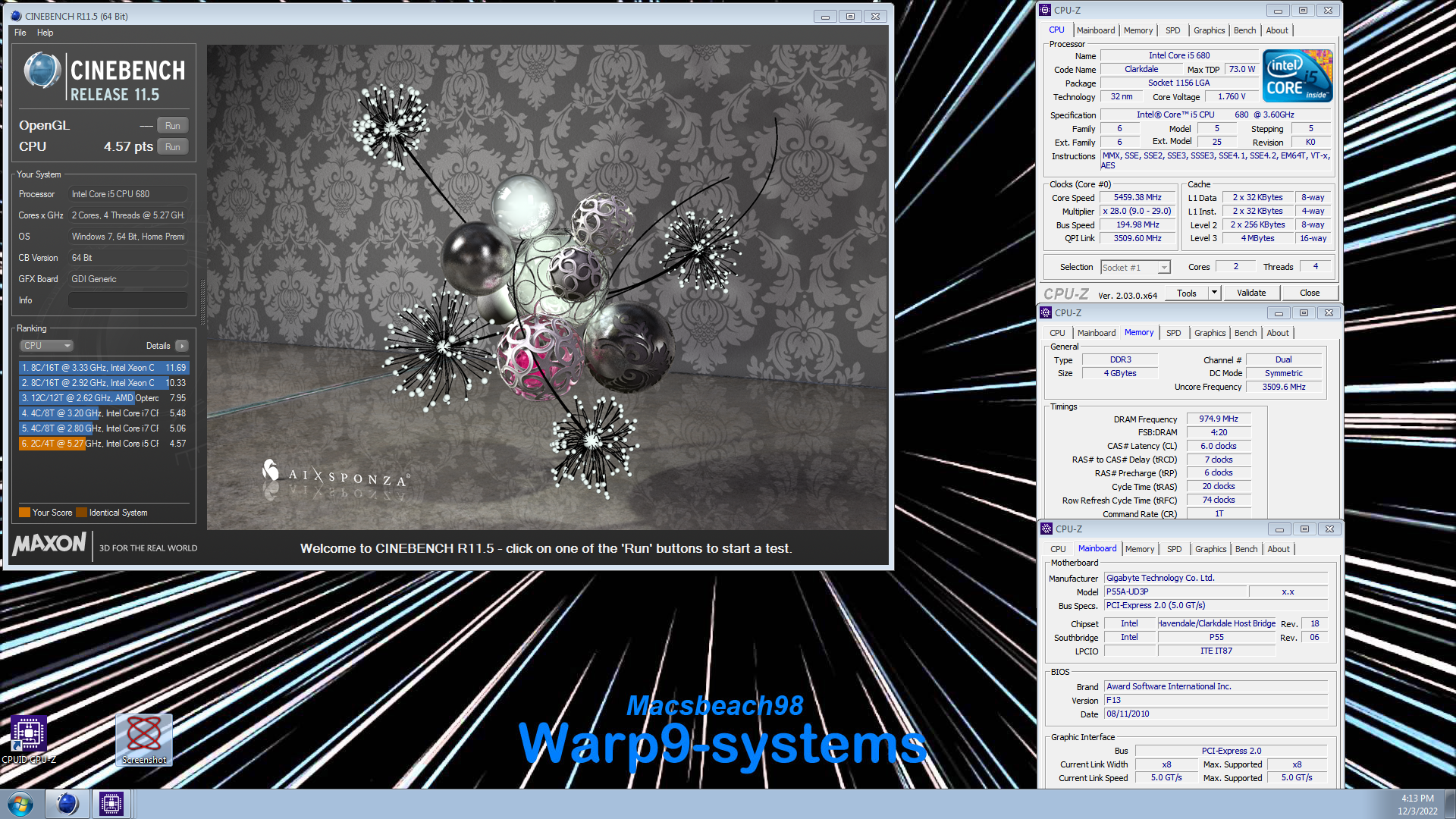Select CPU tab in Memory CPU-Z window
The image size is (1456, 819).
1057,333
